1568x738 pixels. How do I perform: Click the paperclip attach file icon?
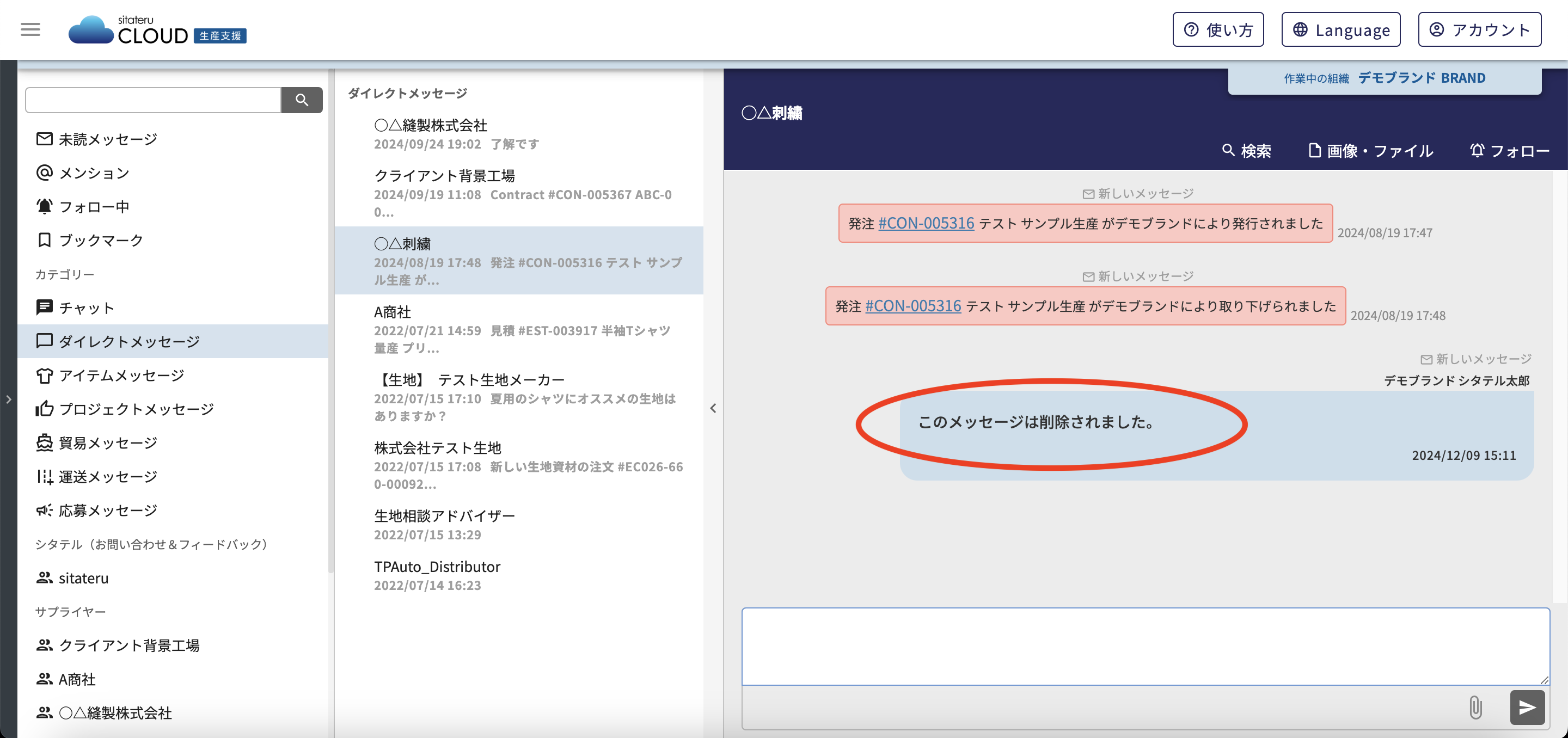pyautogui.click(x=1475, y=707)
